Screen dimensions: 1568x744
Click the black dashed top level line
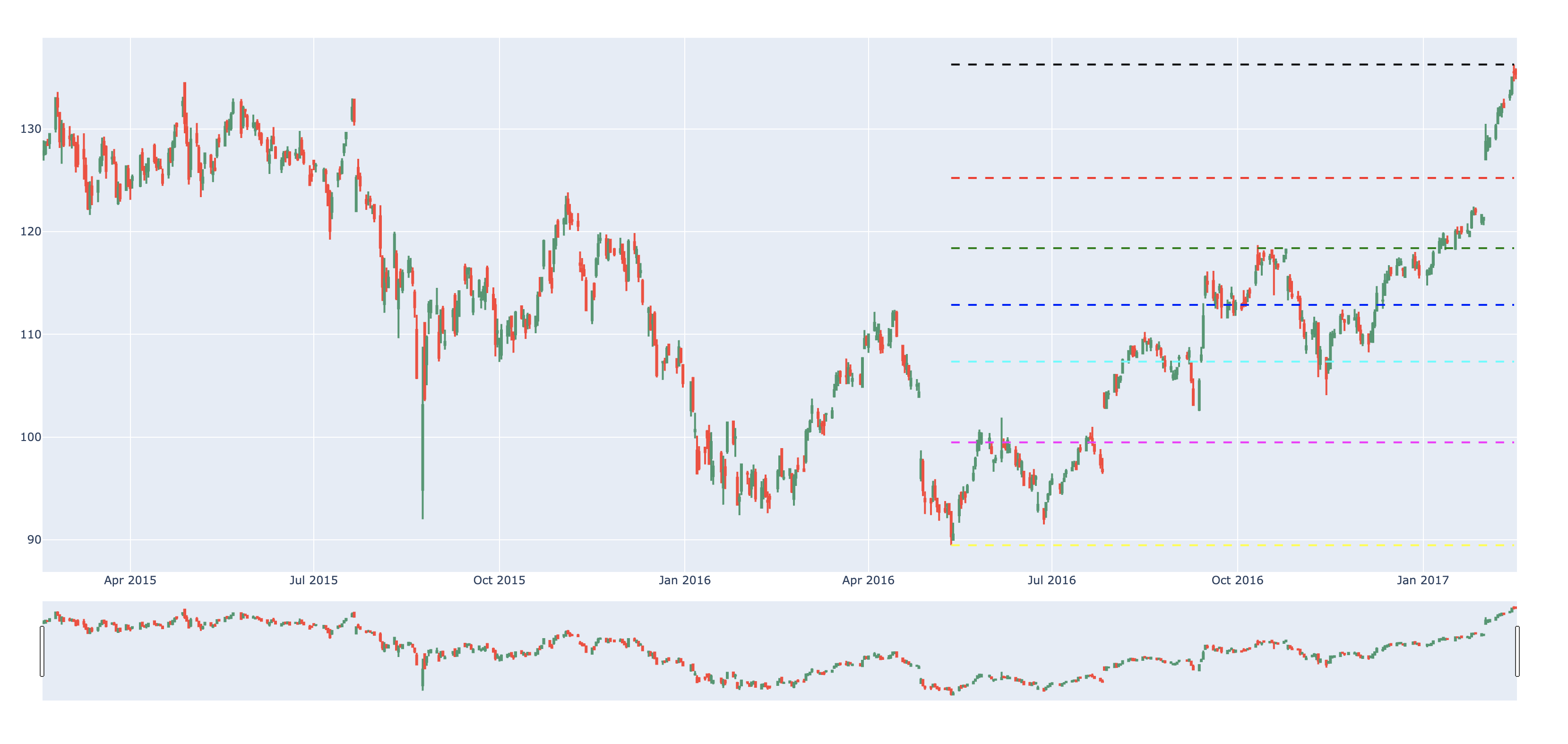[x=1232, y=64]
